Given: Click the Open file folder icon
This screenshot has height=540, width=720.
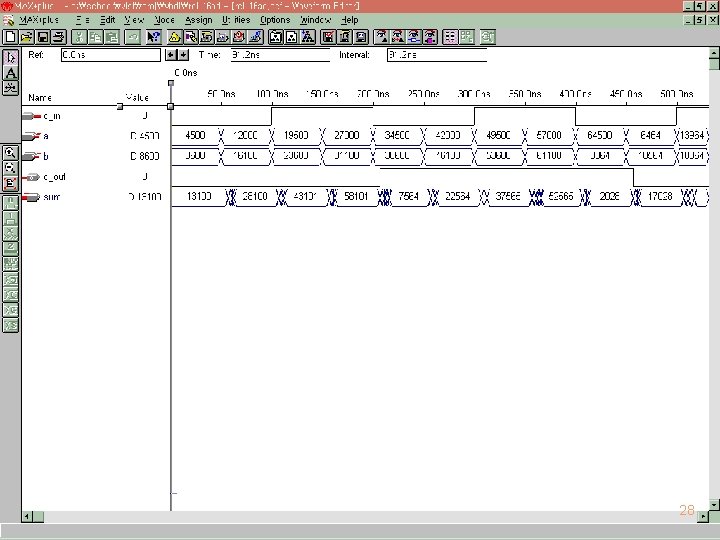Looking at the screenshot, I should tap(27, 37).
